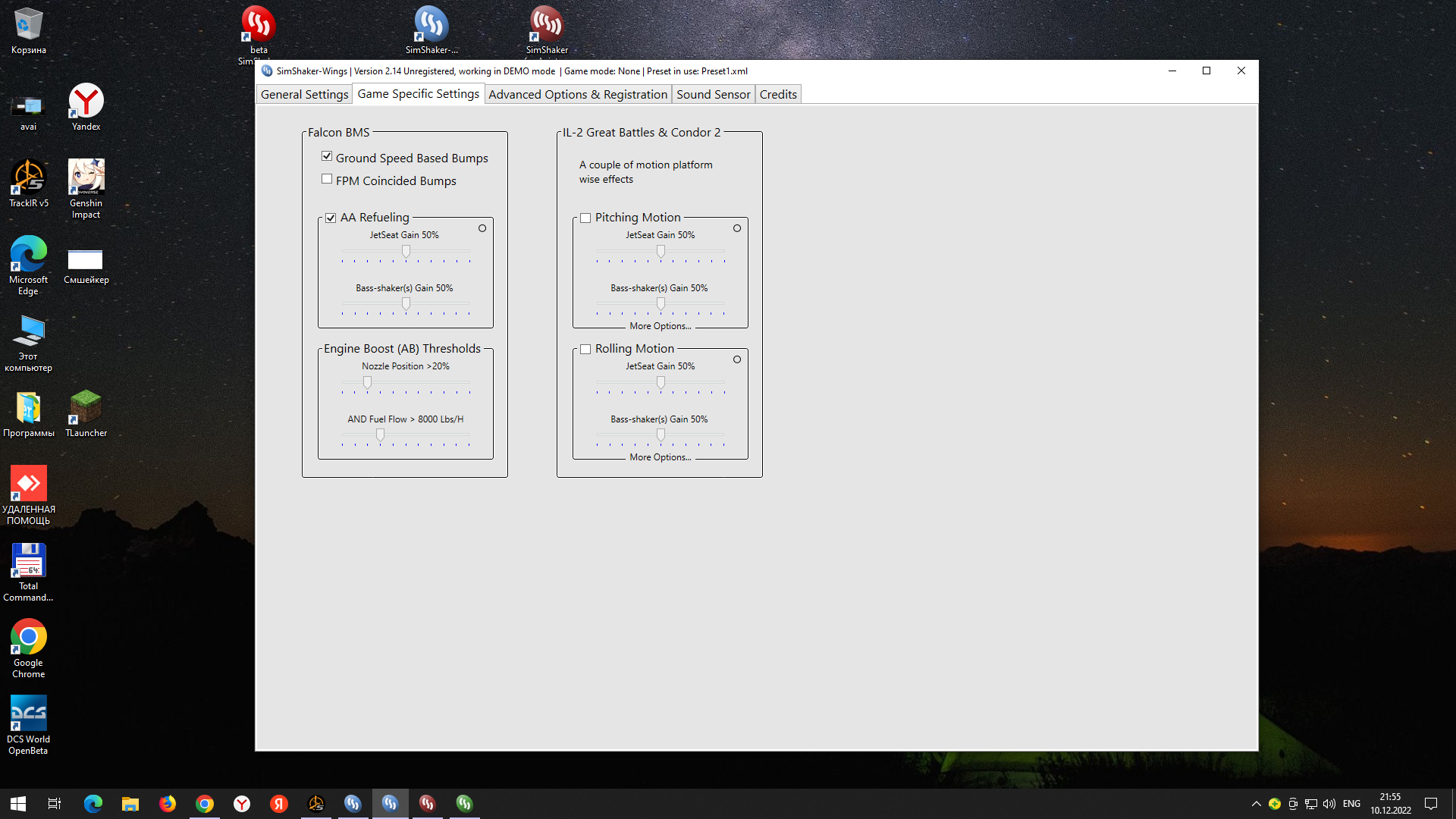Open TrackIR v5 desktop shortcut
The height and width of the screenshot is (819, 1456).
click(29, 184)
